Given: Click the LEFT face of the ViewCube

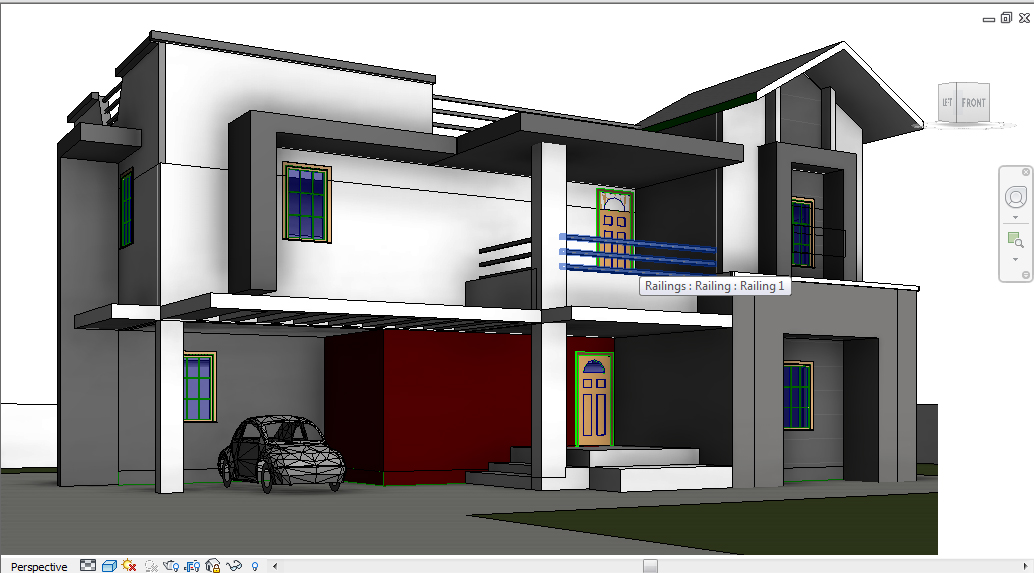Looking at the screenshot, I should [947, 103].
